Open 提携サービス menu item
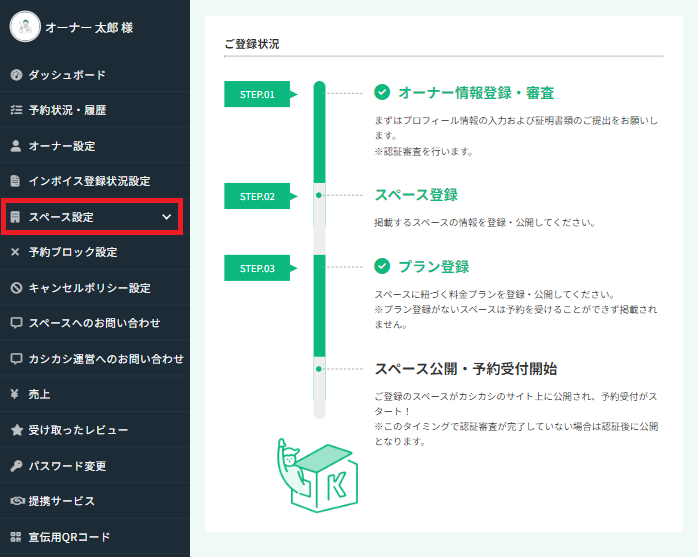This screenshot has height=557, width=698. click(95, 501)
